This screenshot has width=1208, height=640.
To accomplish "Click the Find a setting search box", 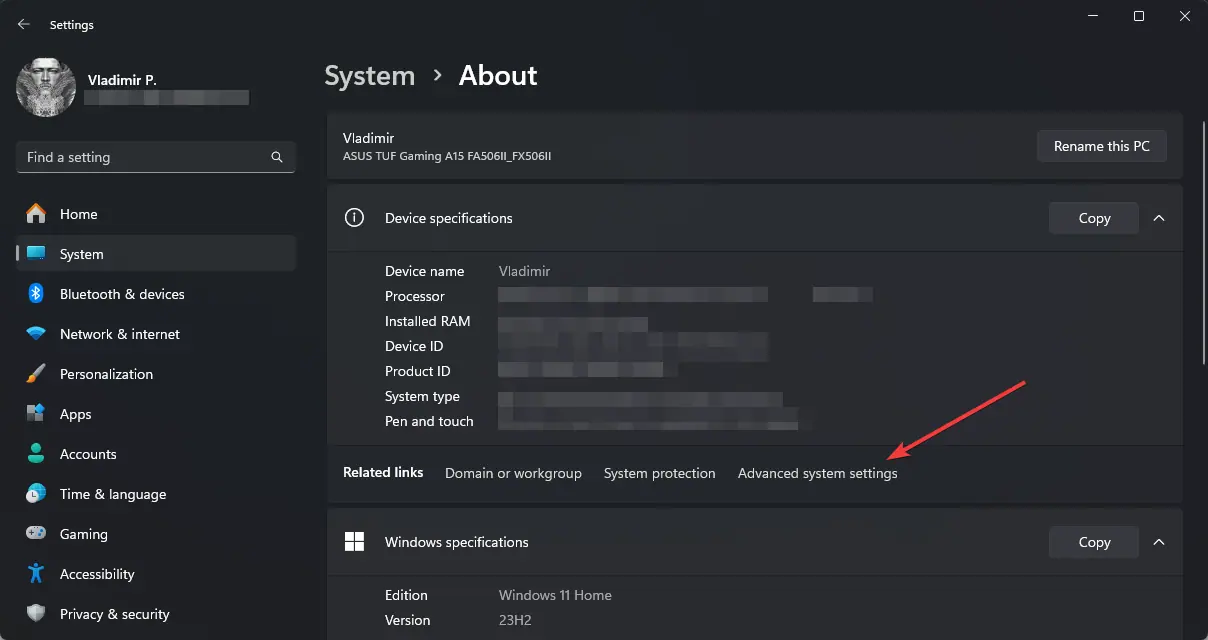I will coord(156,157).
